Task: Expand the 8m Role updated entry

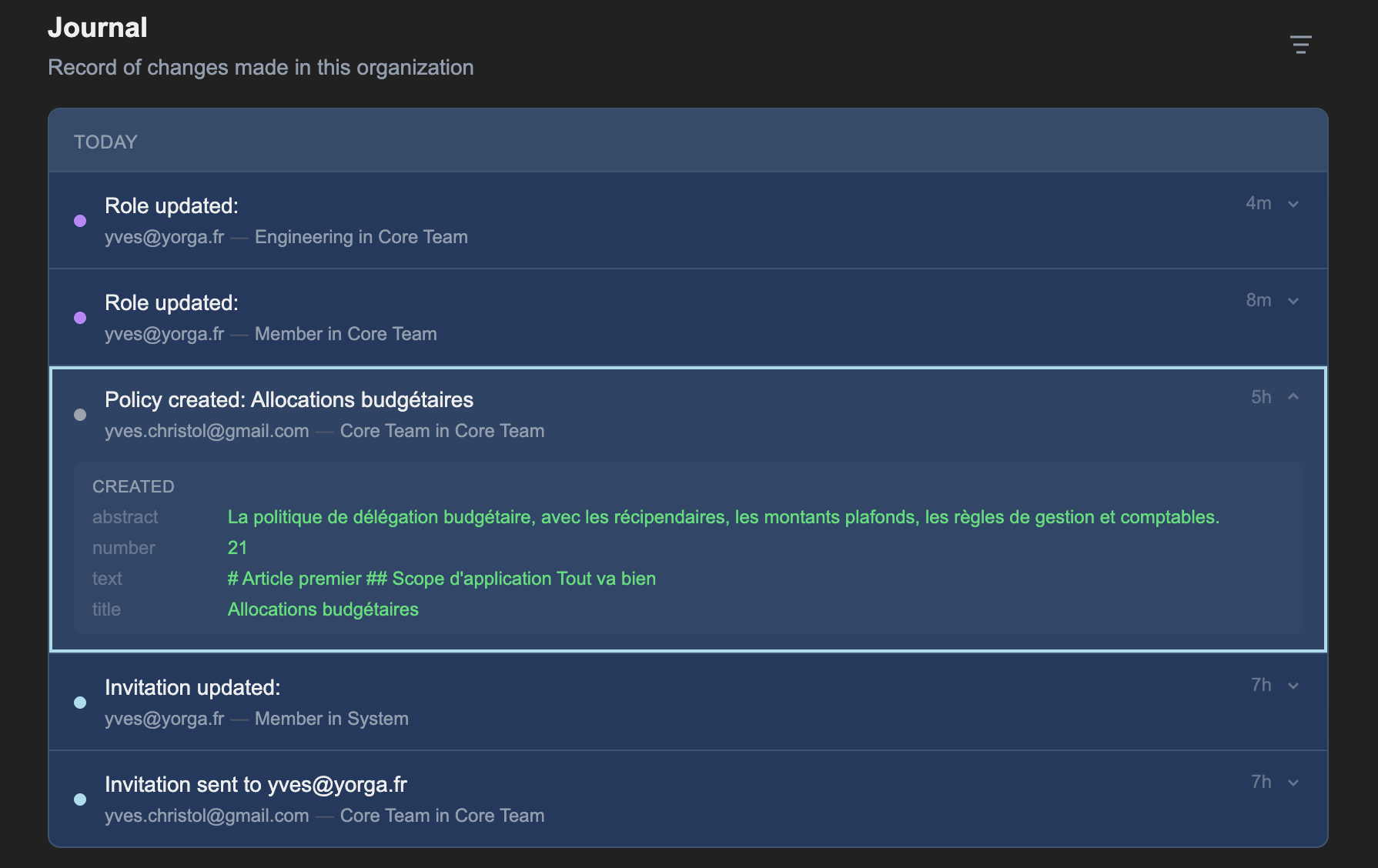Action: pyautogui.click(x=1293, y=301)
